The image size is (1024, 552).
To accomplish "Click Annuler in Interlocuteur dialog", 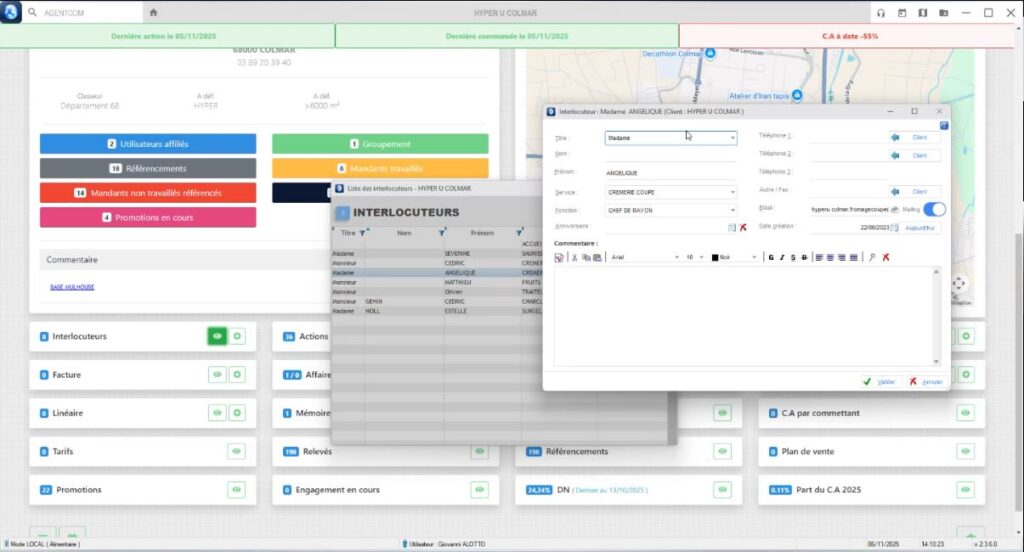I will (926, 382).
